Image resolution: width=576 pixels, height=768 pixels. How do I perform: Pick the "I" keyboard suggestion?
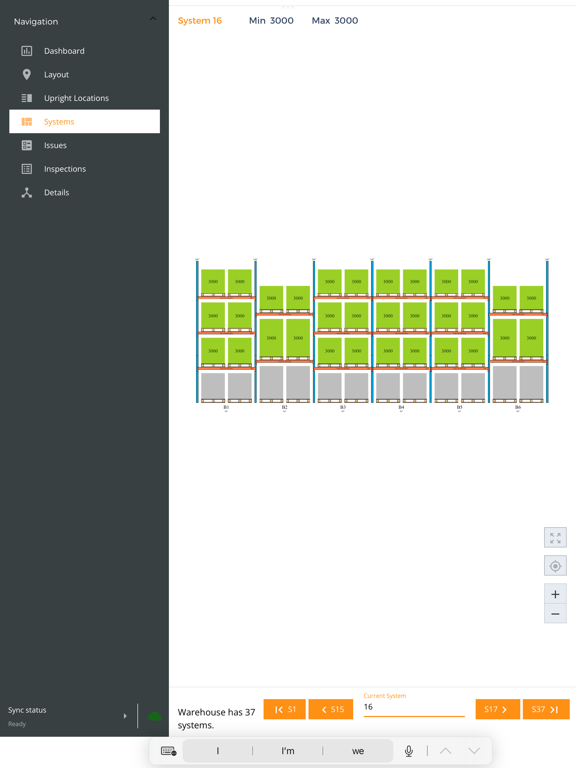(218, 751)
